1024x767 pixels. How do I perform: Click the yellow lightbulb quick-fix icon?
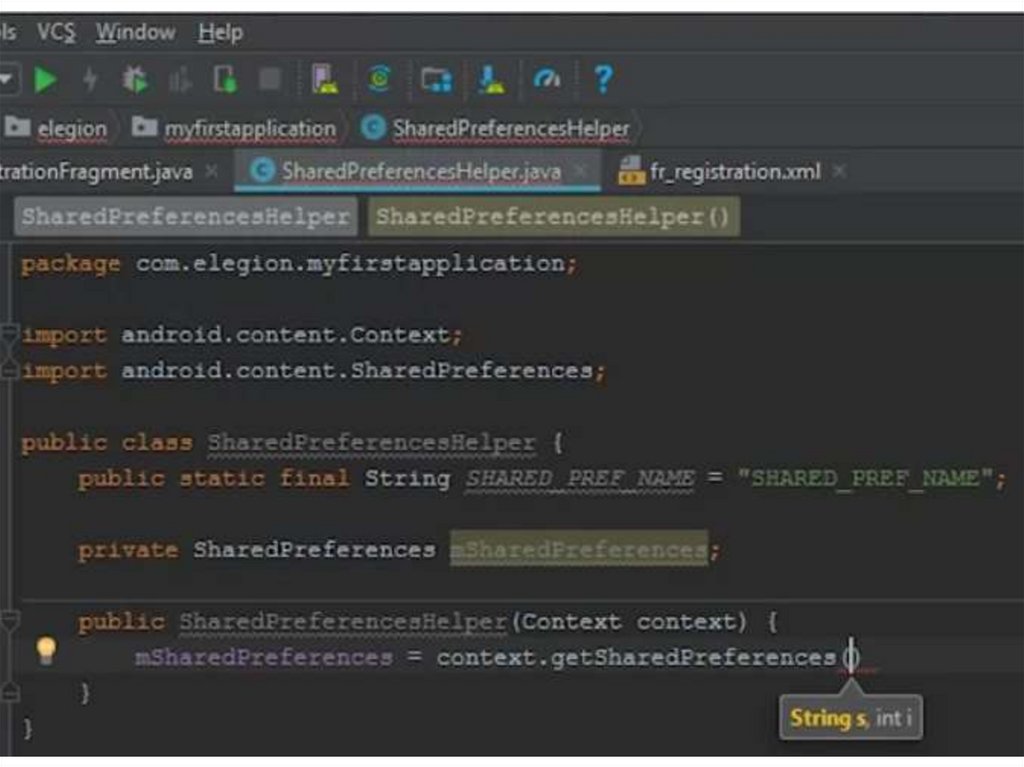pyautogui.click(x=45, y=651)
